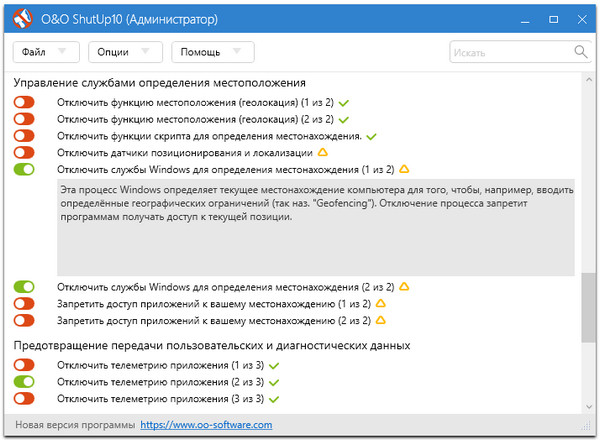Open the Файл dropdown menu
Viewport: 600px width, 440px height.
tap(46, 51)
